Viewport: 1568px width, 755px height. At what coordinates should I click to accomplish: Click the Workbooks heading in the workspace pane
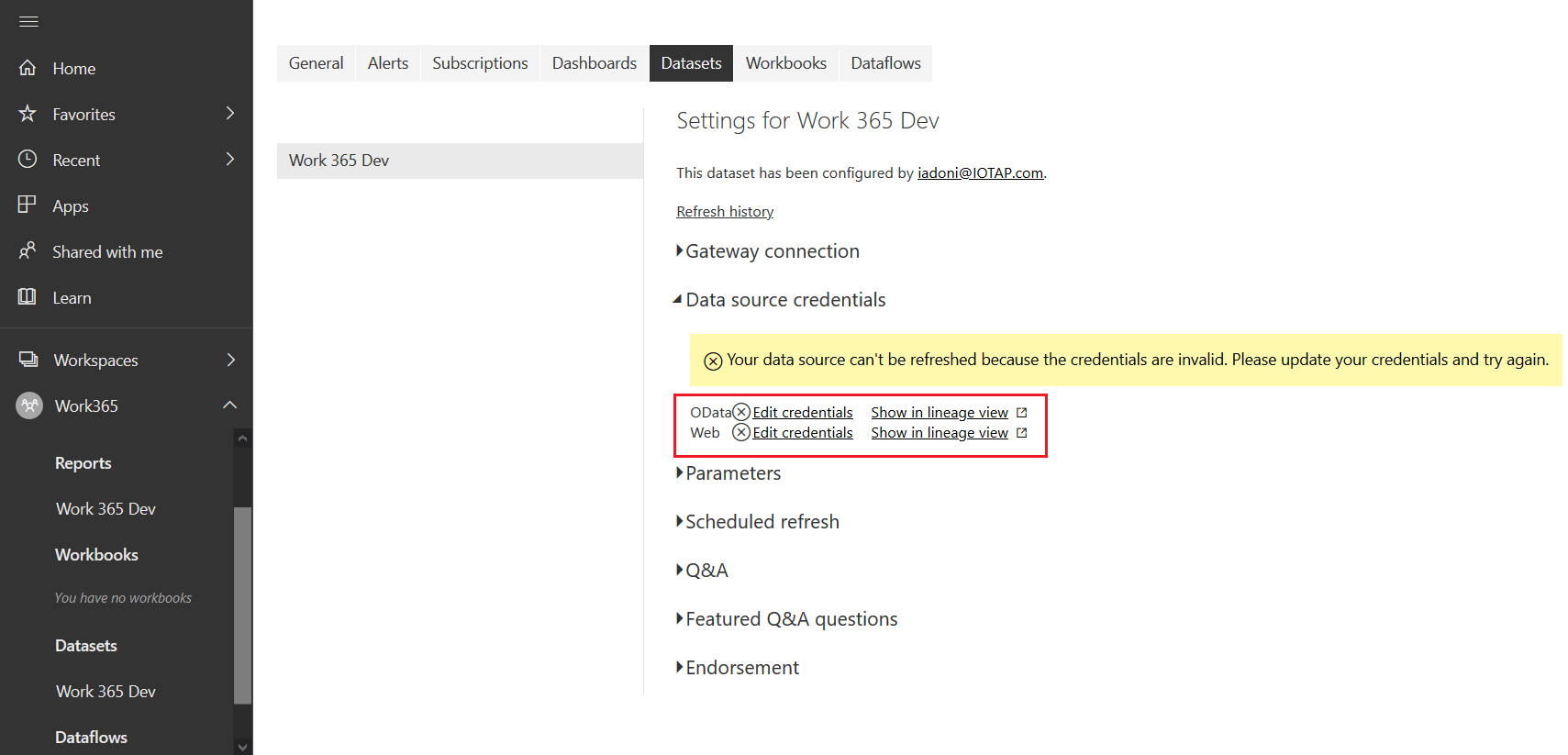[96, 555]
